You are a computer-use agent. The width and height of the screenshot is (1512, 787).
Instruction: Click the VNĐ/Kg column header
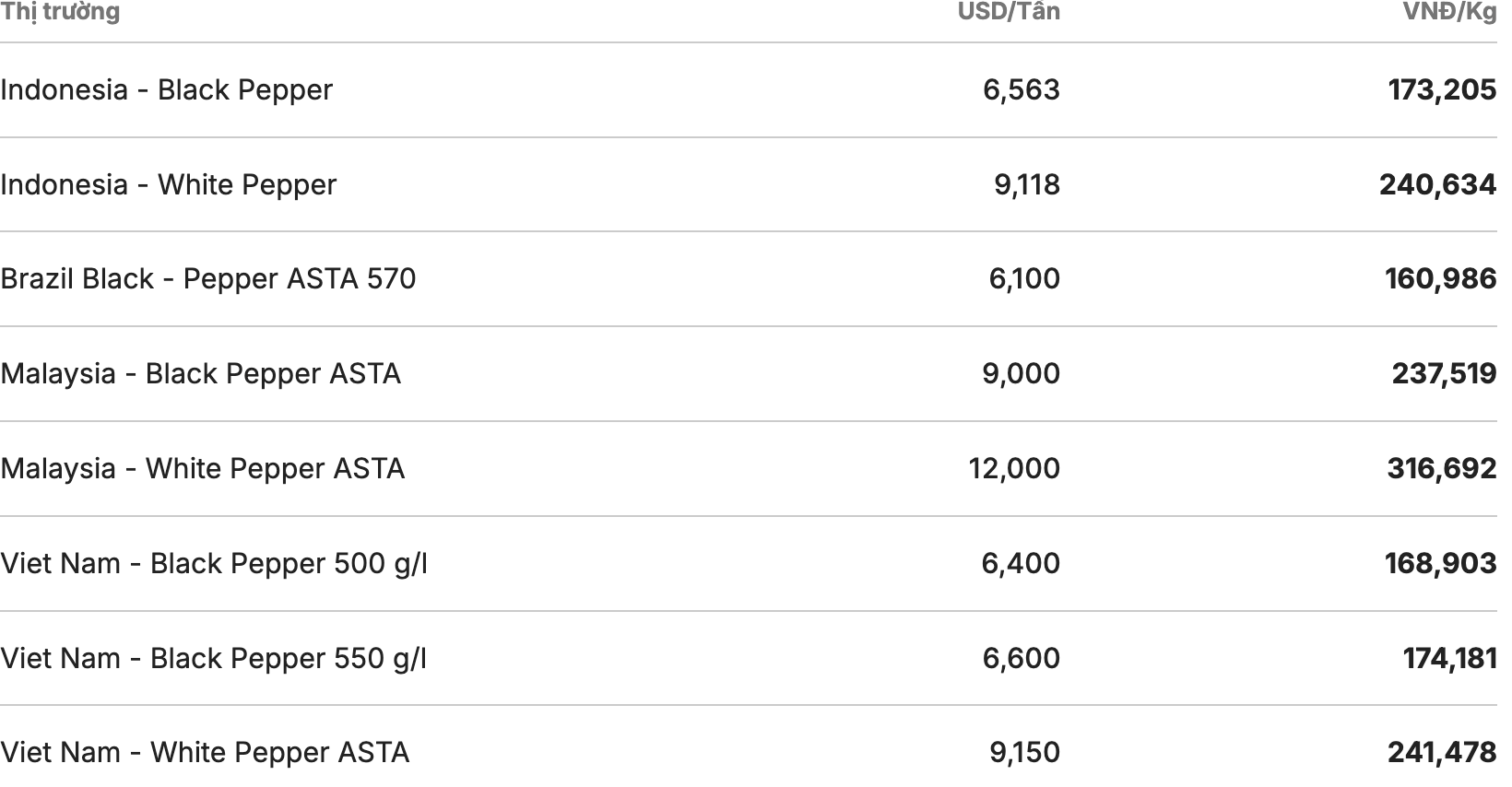click(x=1449, y=12)
